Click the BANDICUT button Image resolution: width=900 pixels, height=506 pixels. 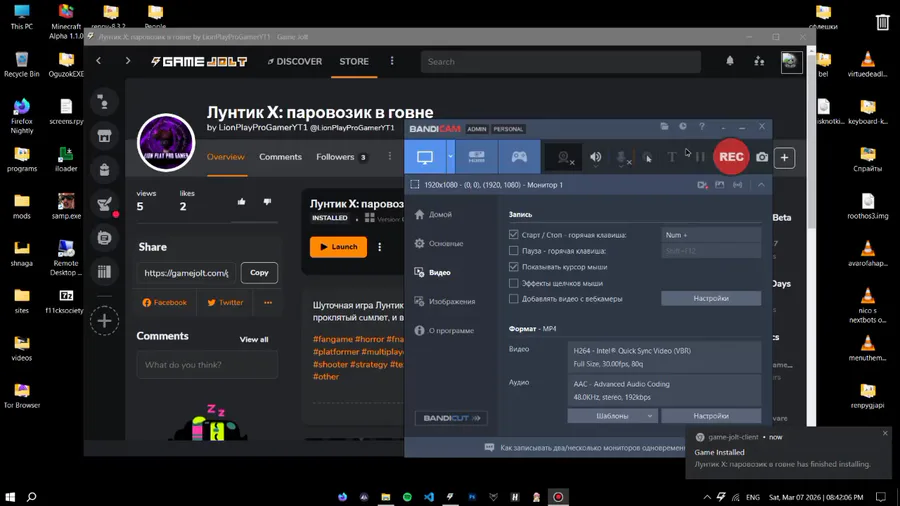pos(451,418)
